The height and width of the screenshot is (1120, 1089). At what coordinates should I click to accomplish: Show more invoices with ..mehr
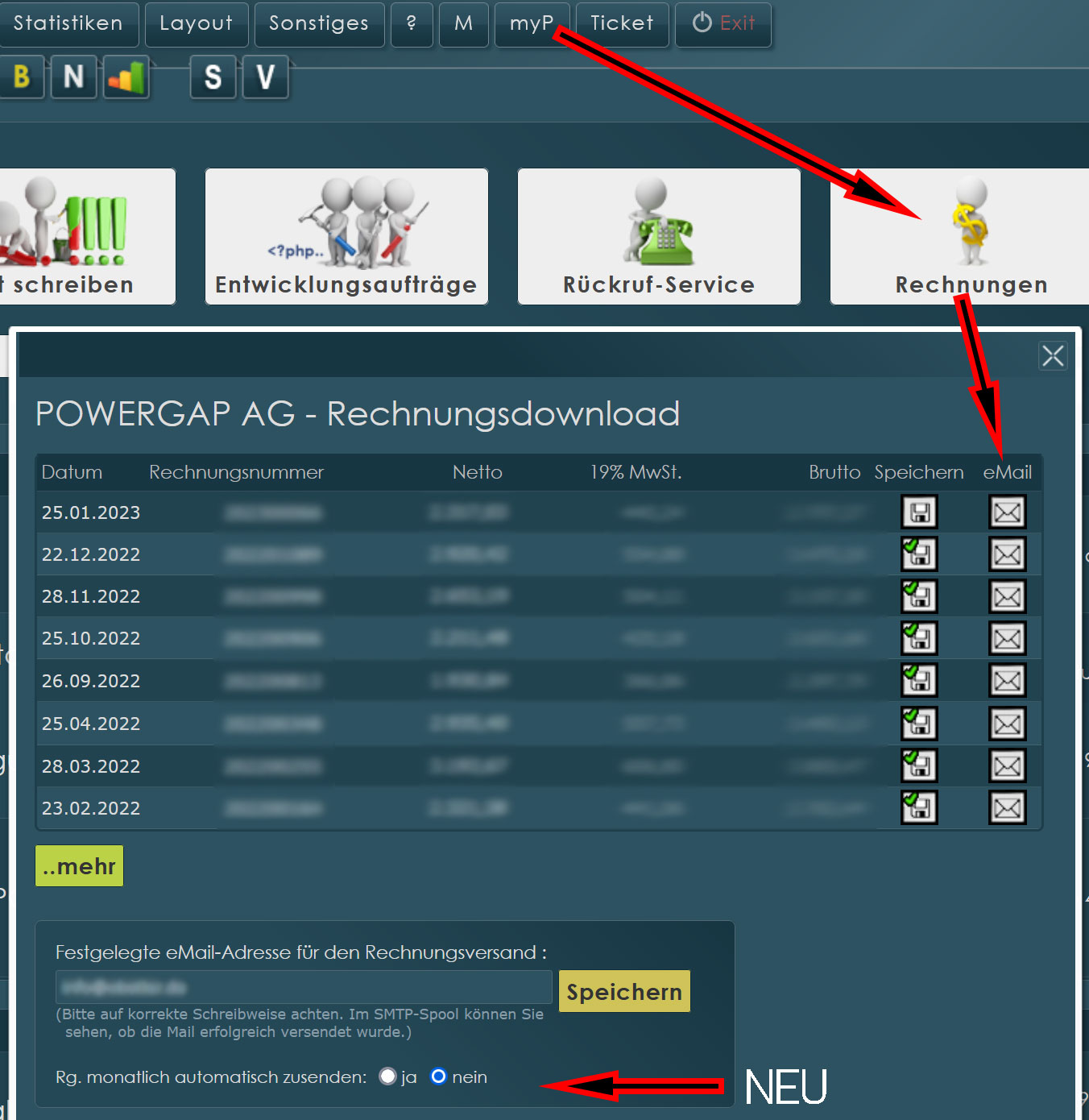point(79,866)
